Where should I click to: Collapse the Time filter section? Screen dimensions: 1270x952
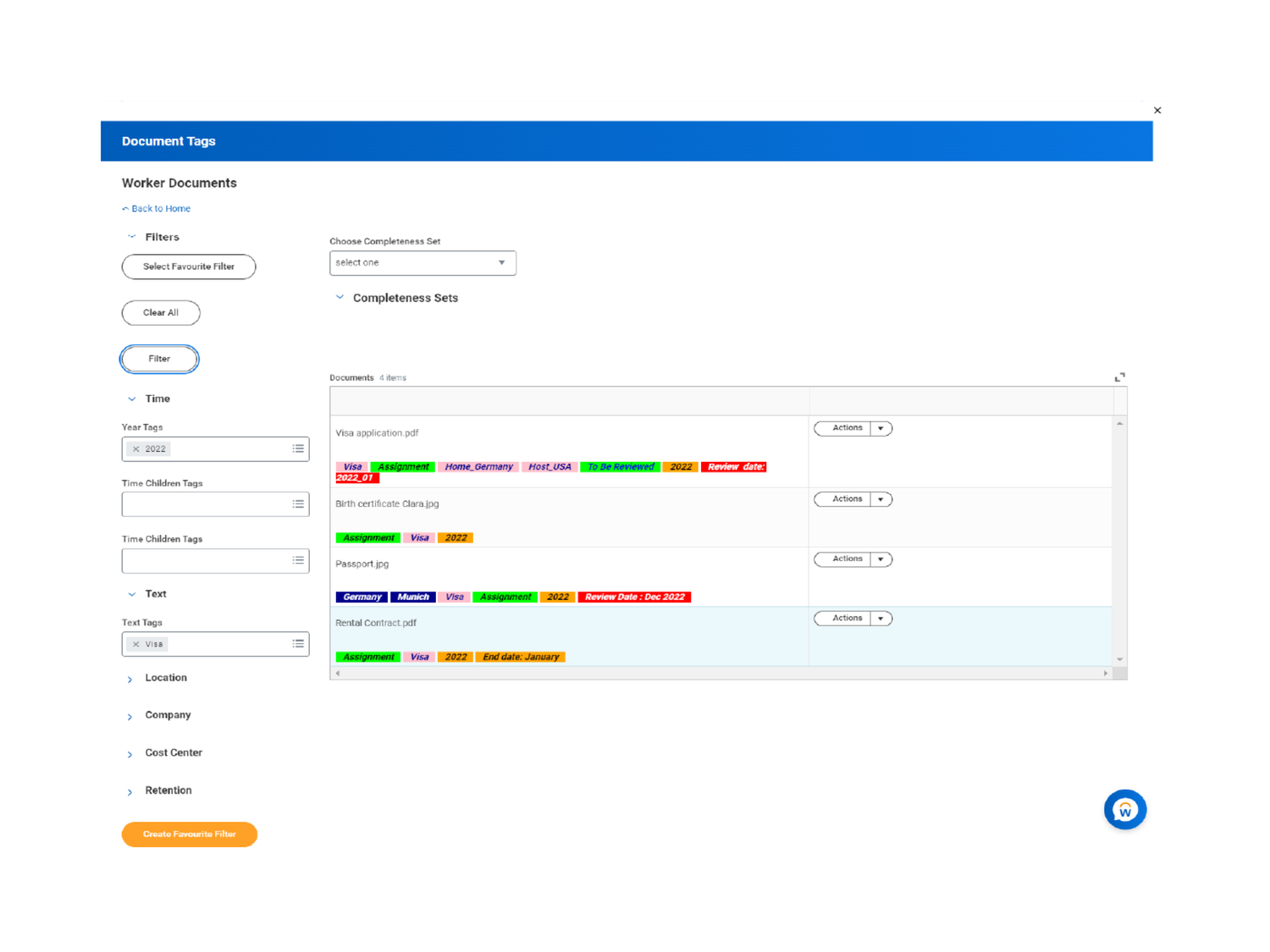131,399
